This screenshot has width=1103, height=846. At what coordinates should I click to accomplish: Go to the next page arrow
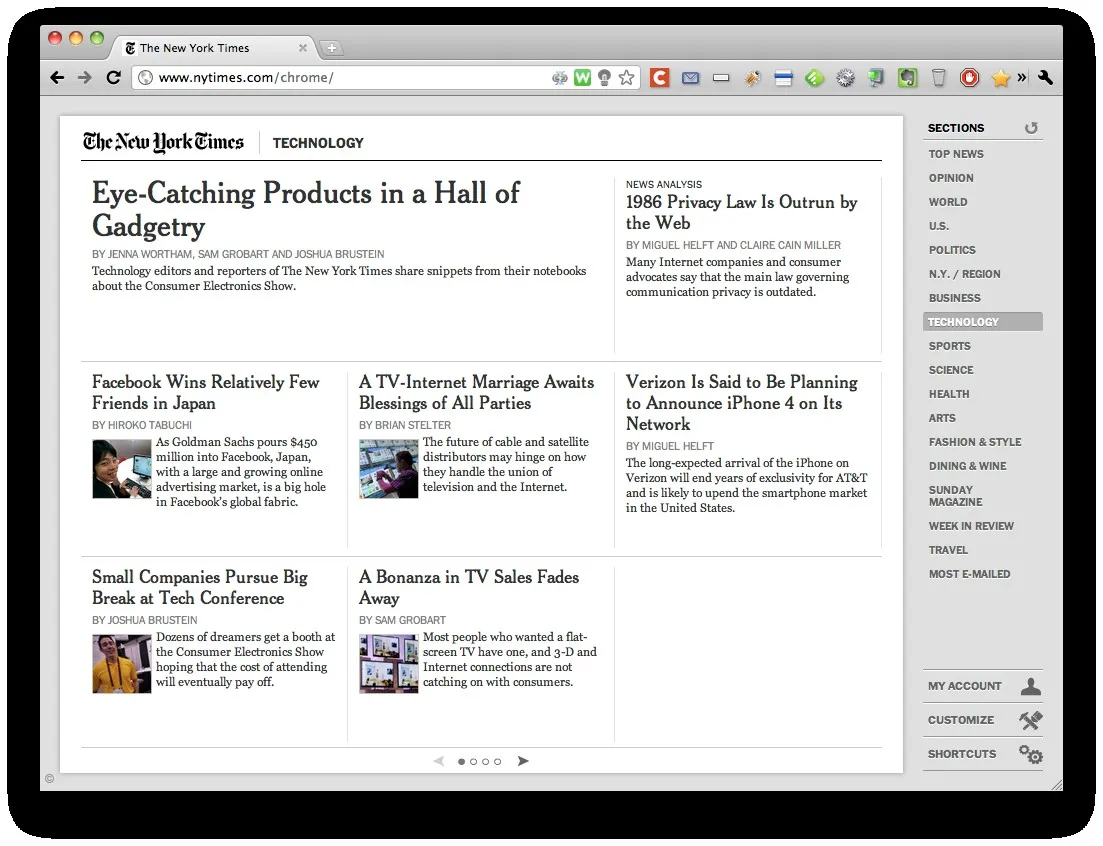pyautogui.click(x=523, y=761)
